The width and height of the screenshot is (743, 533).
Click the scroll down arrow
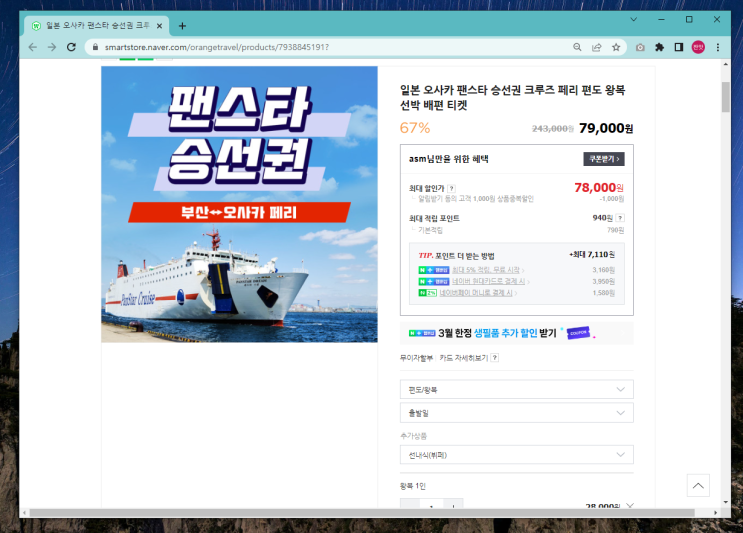(725, 502)
